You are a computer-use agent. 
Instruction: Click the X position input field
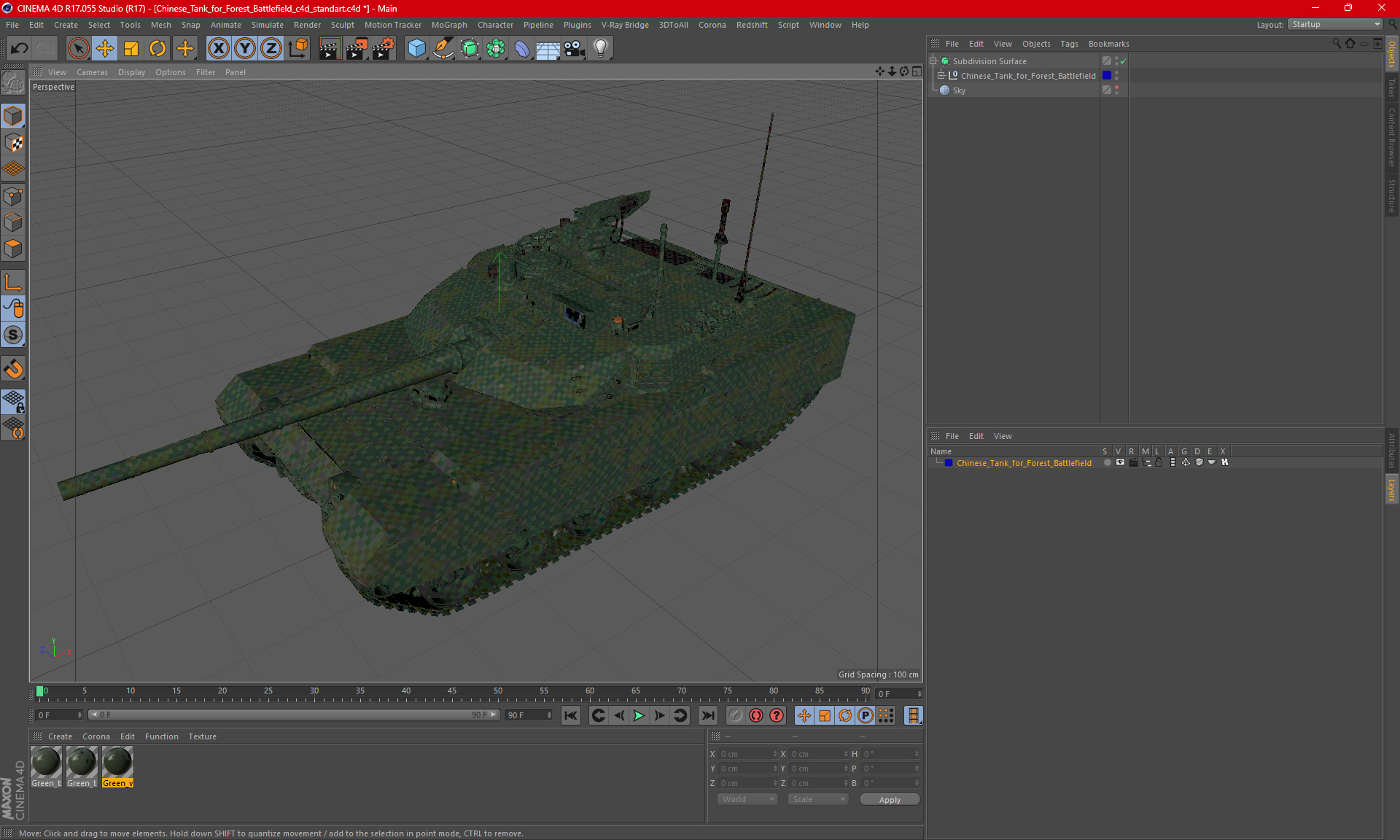(x=748, y=754)
